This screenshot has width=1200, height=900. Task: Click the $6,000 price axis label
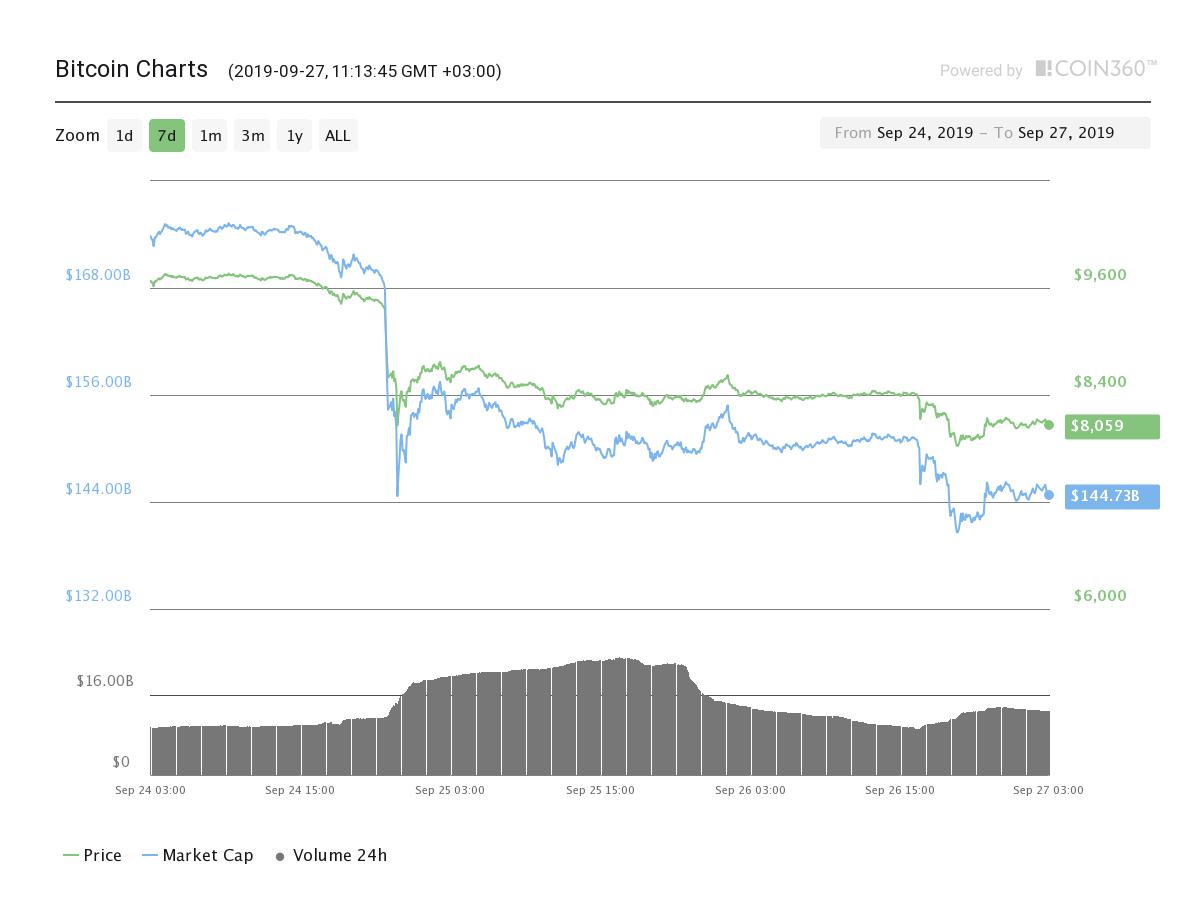point(1100,595)
